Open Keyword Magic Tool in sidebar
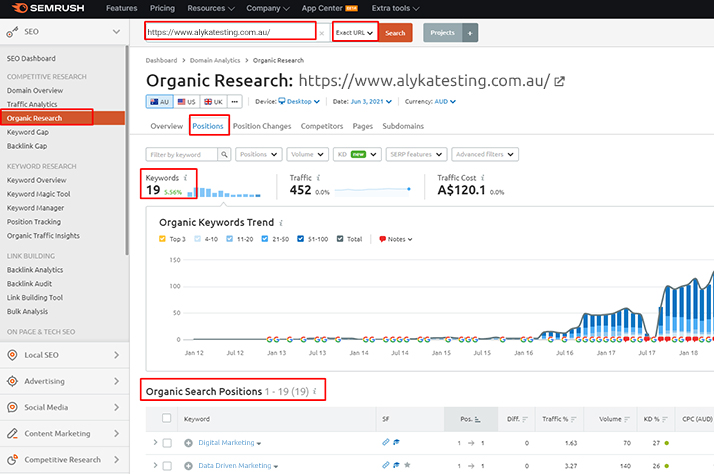The height and width of the screenshot is (474, 714). coord(39,194)
